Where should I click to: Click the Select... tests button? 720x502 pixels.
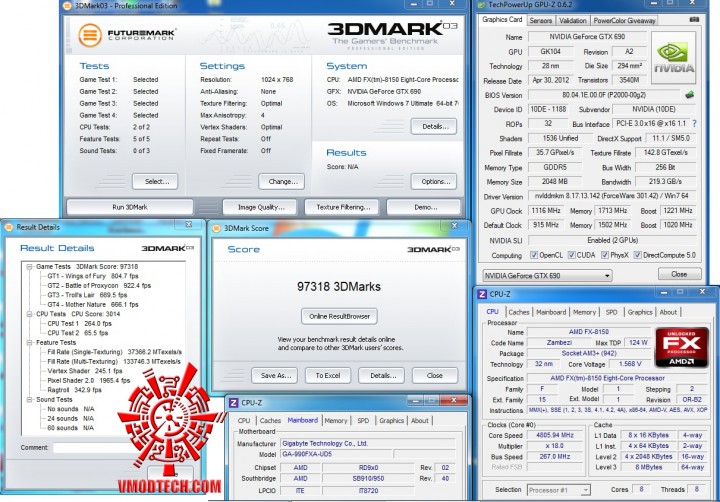[x=155, y=181]
